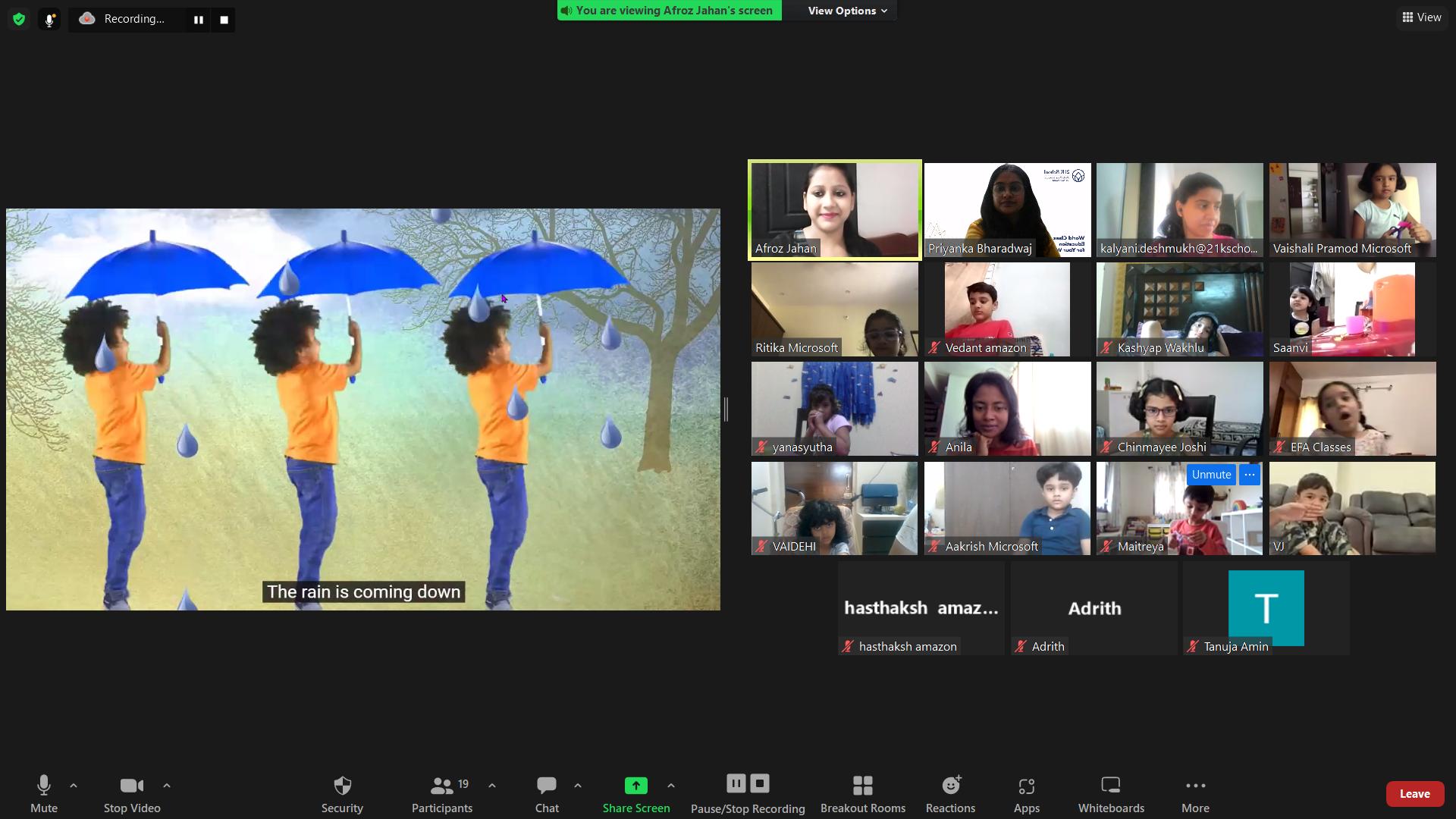Open the Security shield icon
The height and width of the screenshot is (819, 1456).
click(x=342, y=786)
